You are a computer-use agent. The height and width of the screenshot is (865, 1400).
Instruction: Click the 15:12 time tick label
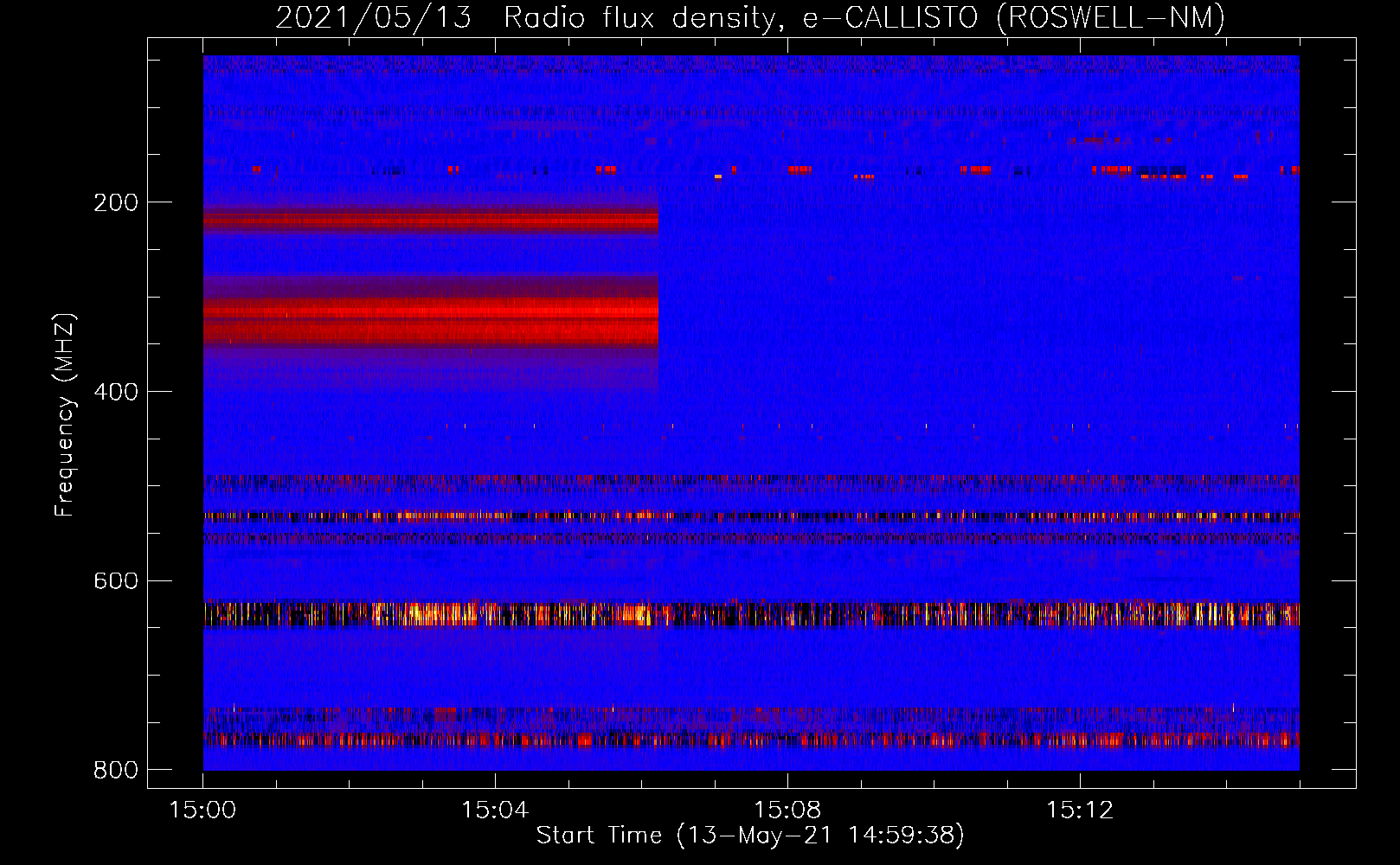click(1079, 811)
